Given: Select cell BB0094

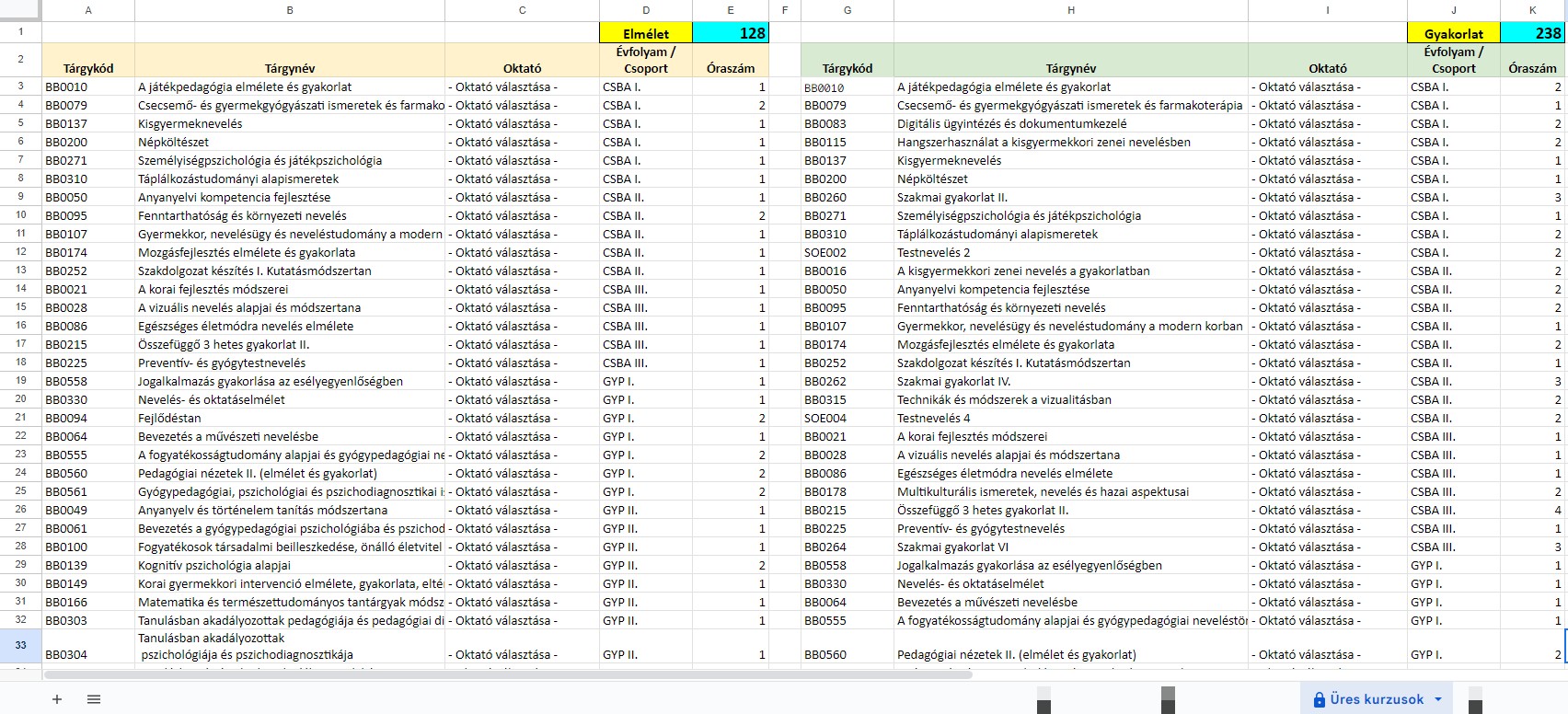Looking at the screenshot, I should (x=88, y=418).
